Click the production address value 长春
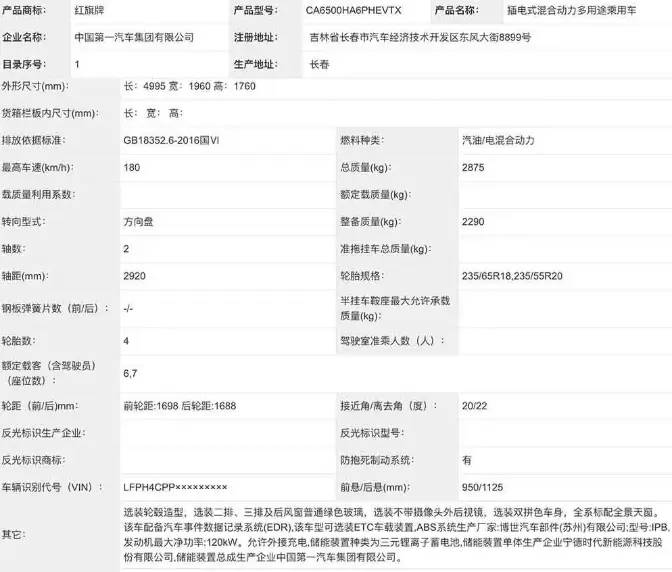672x572 pixels. (320, 63)
